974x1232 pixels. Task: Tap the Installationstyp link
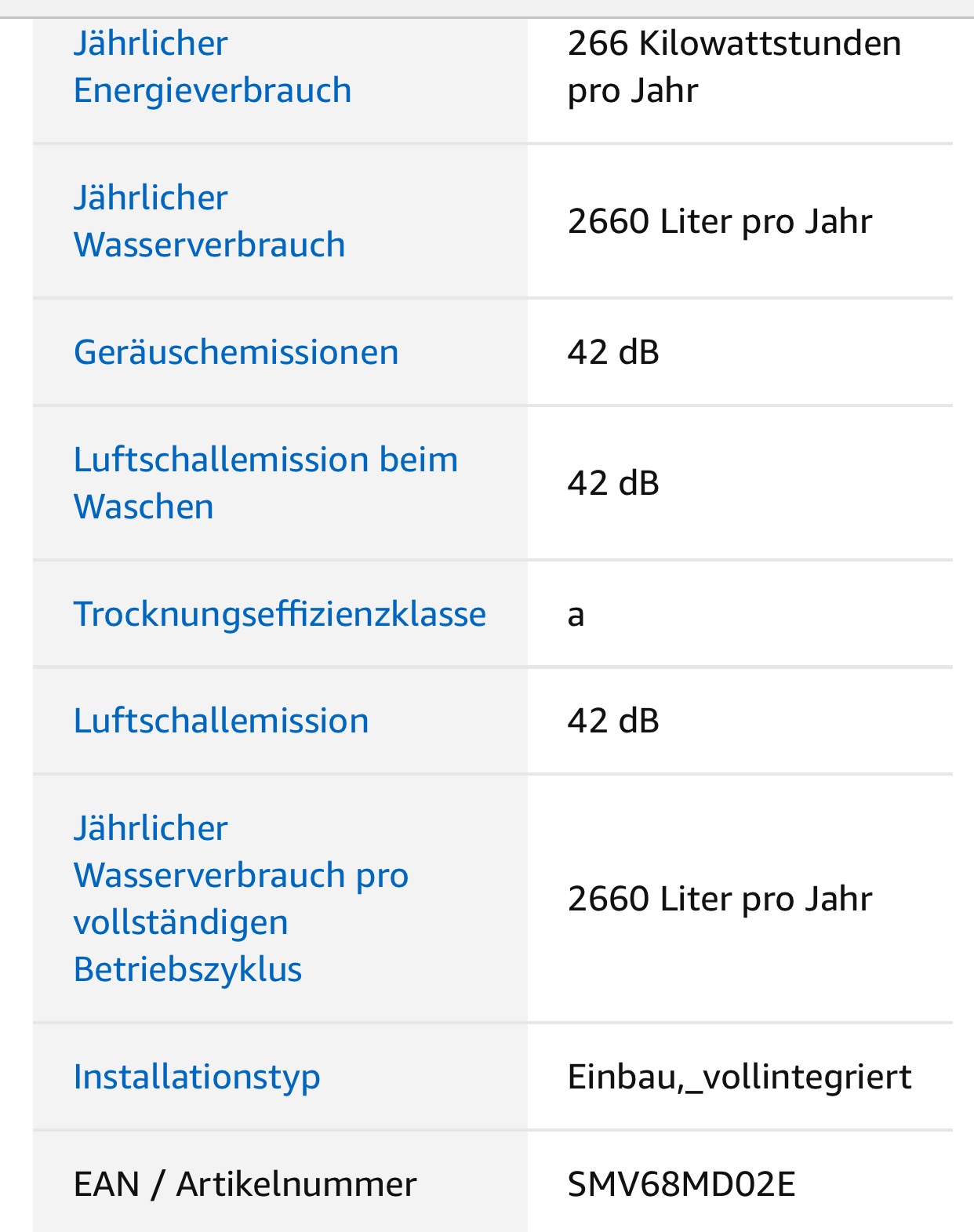(x=197, y=1078)
